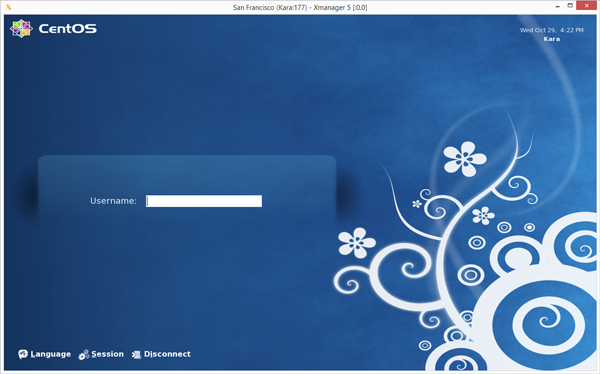Click the Xmanager X icon in title bar
The height and width of the screenshot is (374, 600).
pyautogui.click(x=9, y=7)
